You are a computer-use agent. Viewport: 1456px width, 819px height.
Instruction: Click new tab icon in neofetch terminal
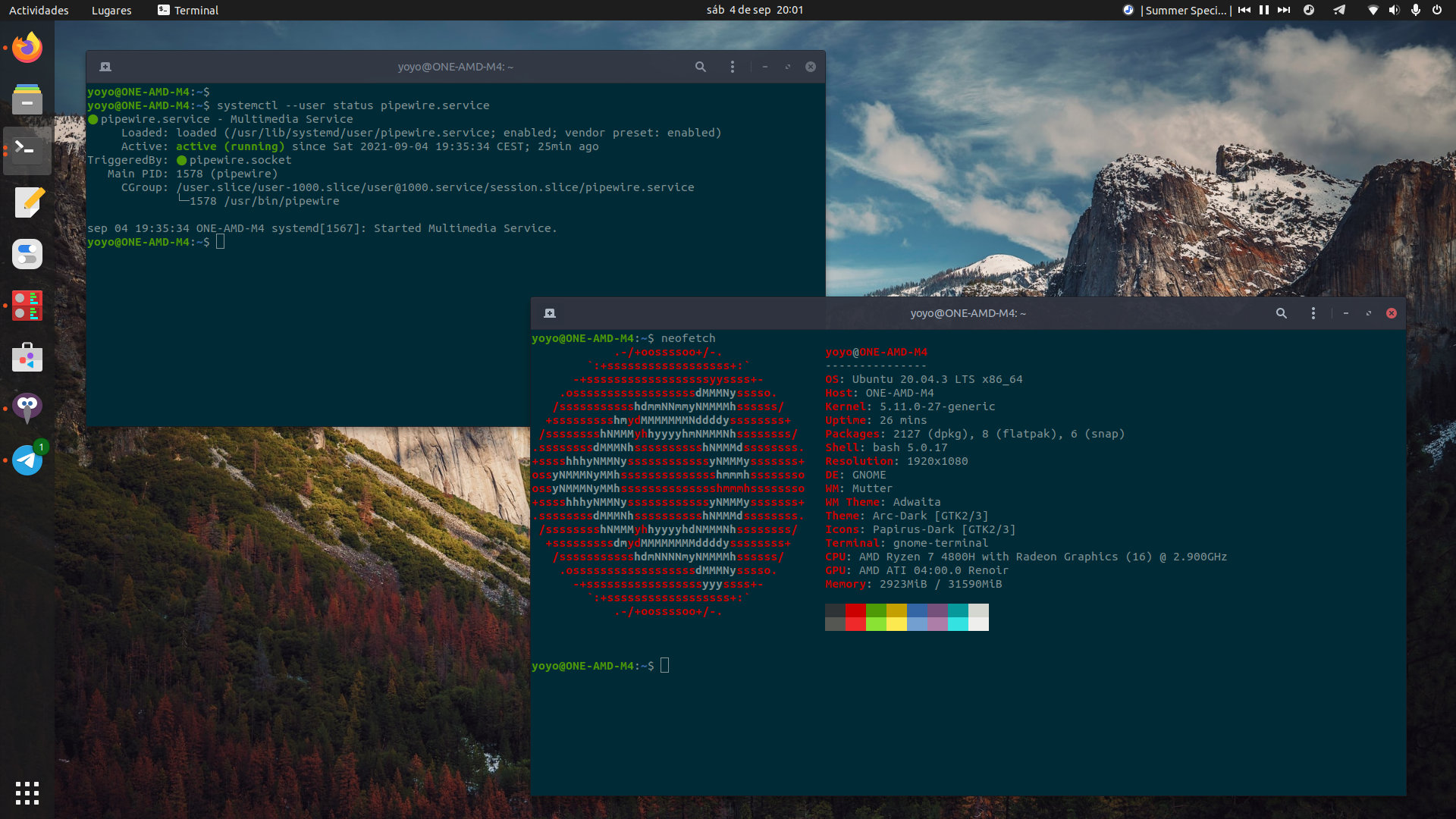pos(550,313)
